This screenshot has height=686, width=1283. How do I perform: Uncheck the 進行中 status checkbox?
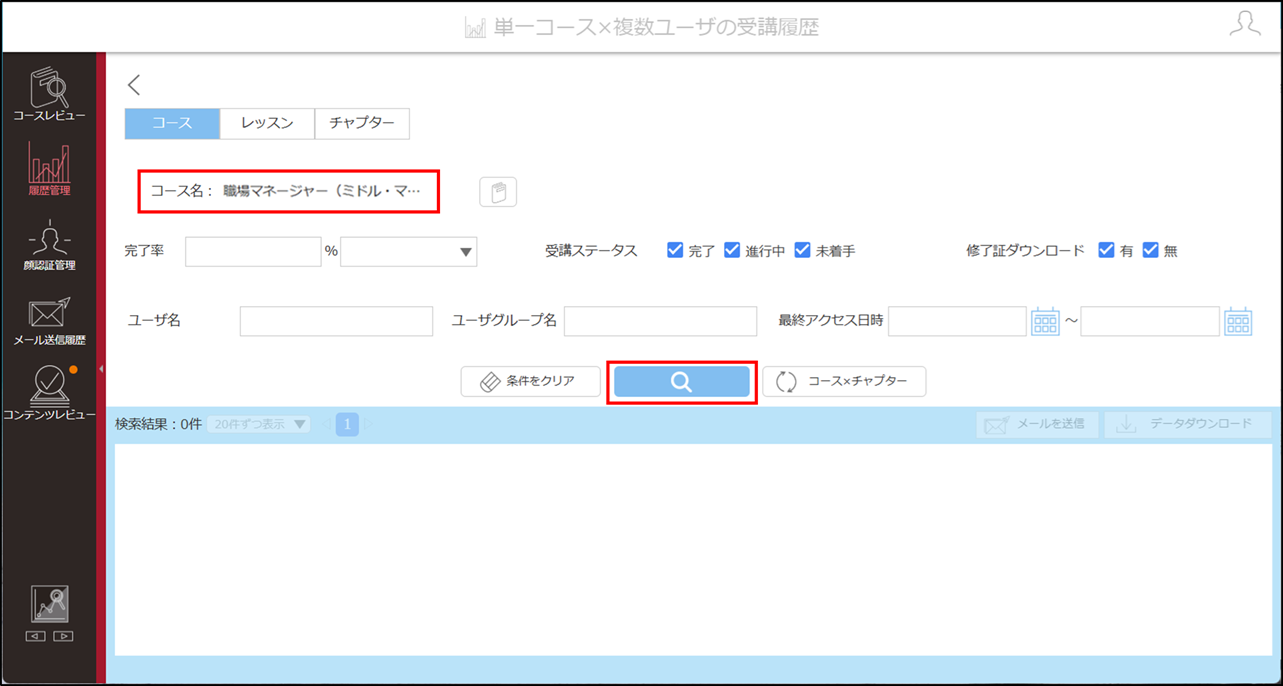[732, 250]
